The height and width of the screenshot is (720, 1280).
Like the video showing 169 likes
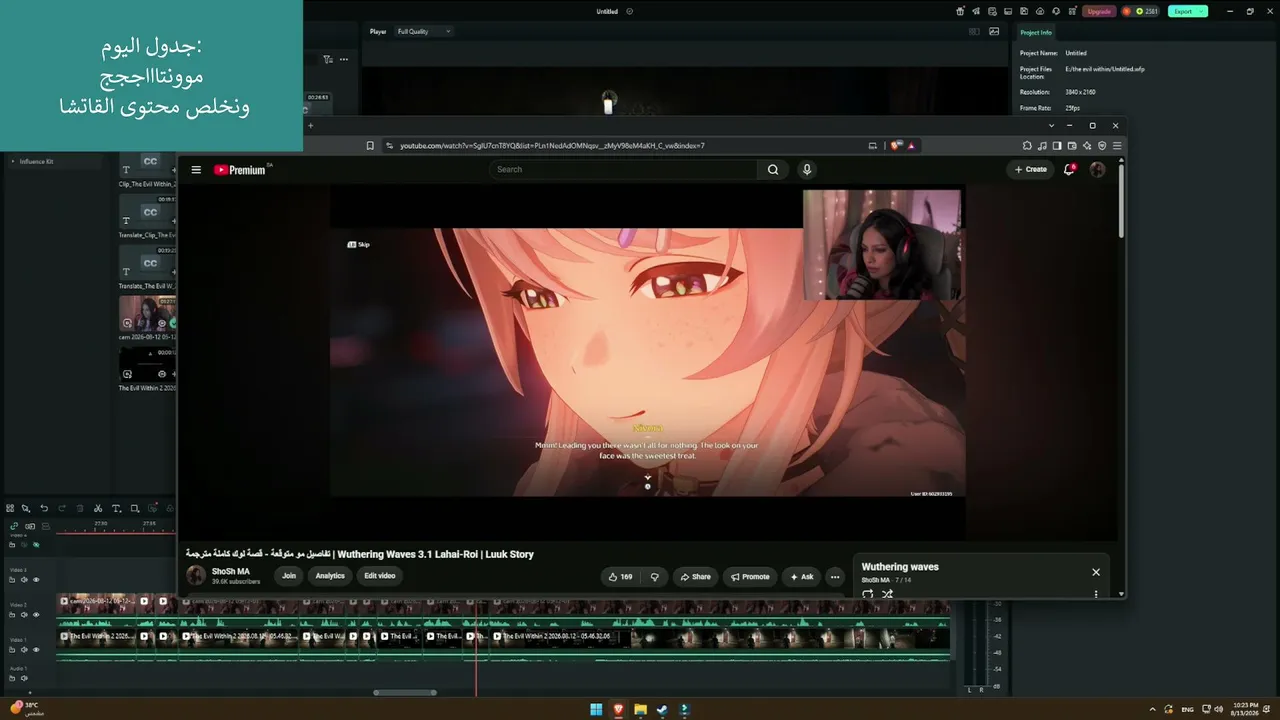pos(620,577)
